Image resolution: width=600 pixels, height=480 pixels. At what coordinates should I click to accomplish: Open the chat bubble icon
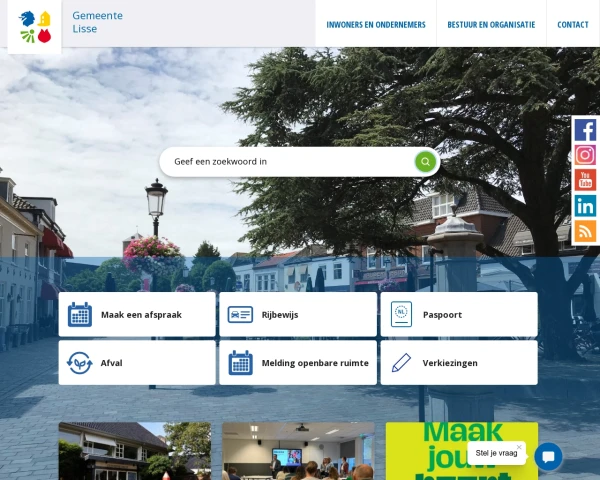click(548, 456)
